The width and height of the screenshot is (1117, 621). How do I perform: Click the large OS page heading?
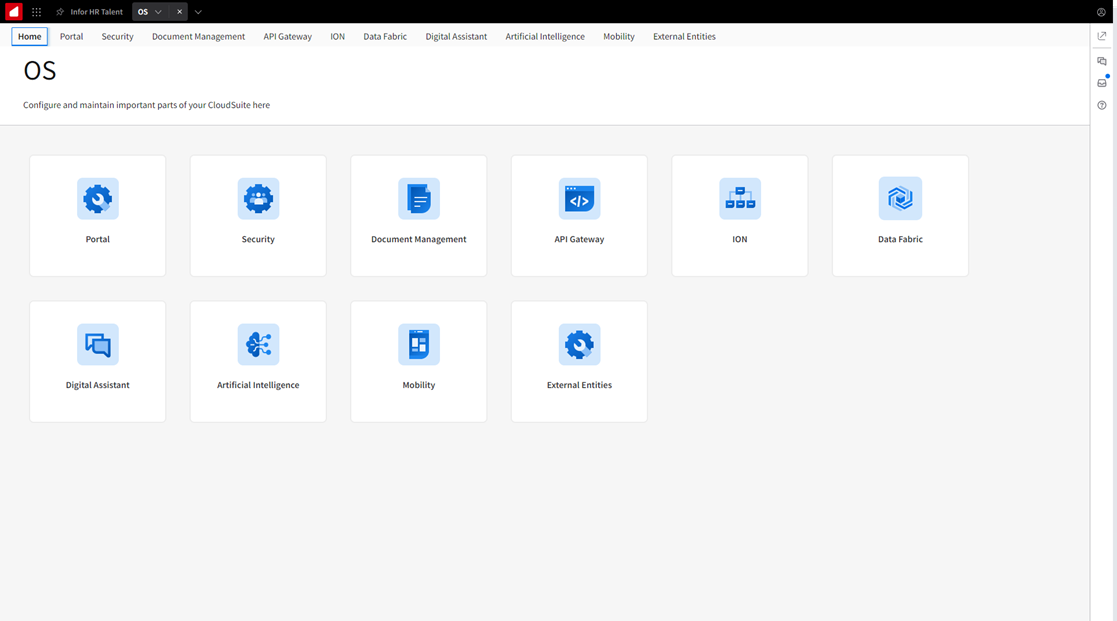[40, 71]
